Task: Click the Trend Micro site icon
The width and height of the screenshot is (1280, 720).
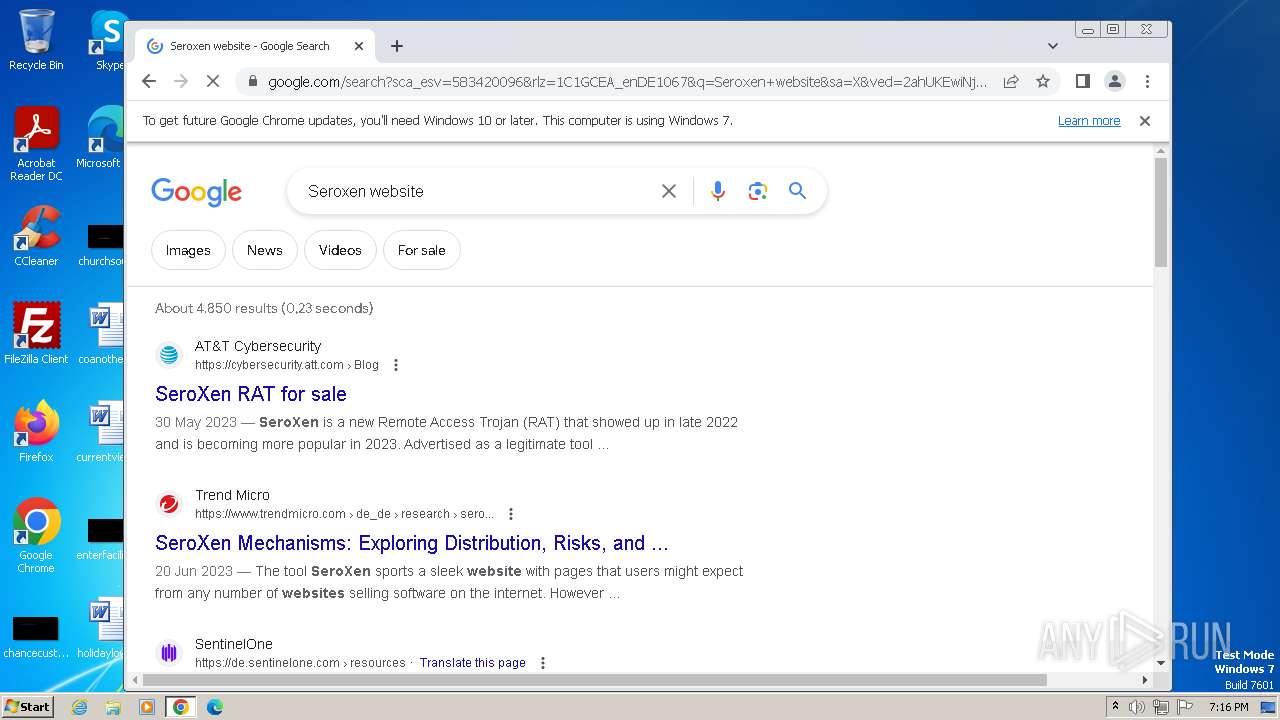Action: pos(169,504)
